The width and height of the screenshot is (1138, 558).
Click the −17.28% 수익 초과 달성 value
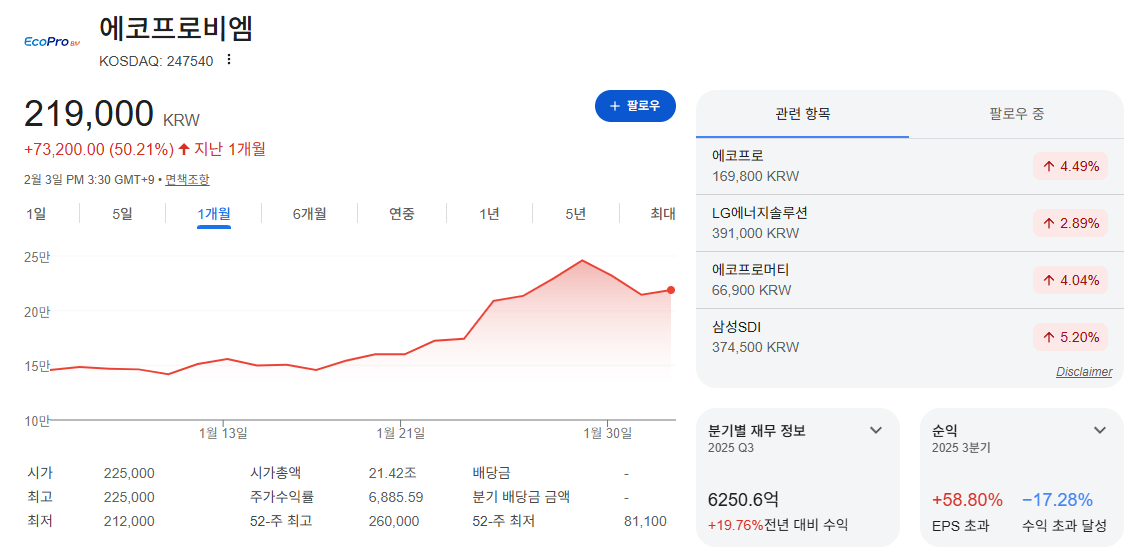1057,500
